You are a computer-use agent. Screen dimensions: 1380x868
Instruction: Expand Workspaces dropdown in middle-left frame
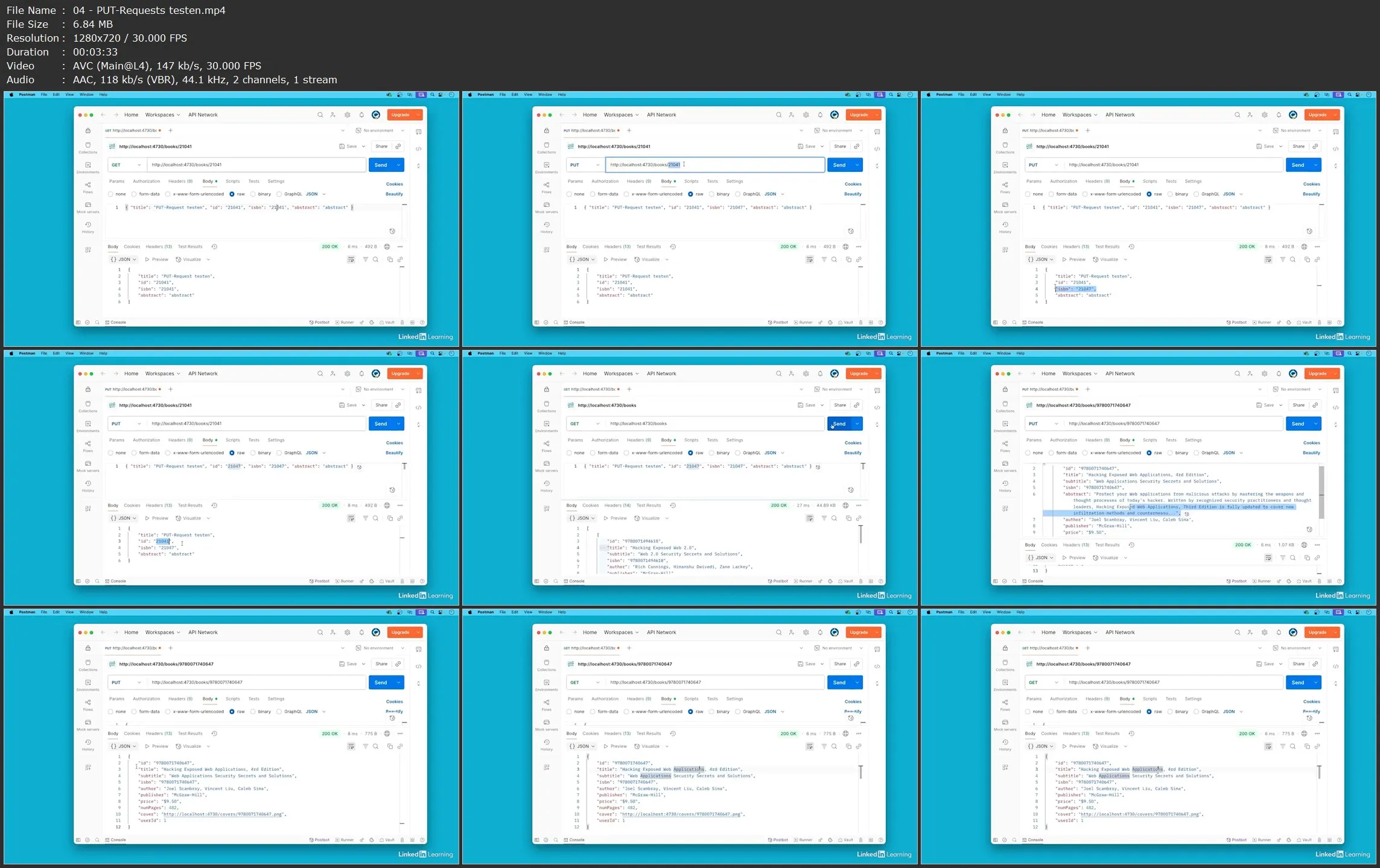click(x=162, y=373)
